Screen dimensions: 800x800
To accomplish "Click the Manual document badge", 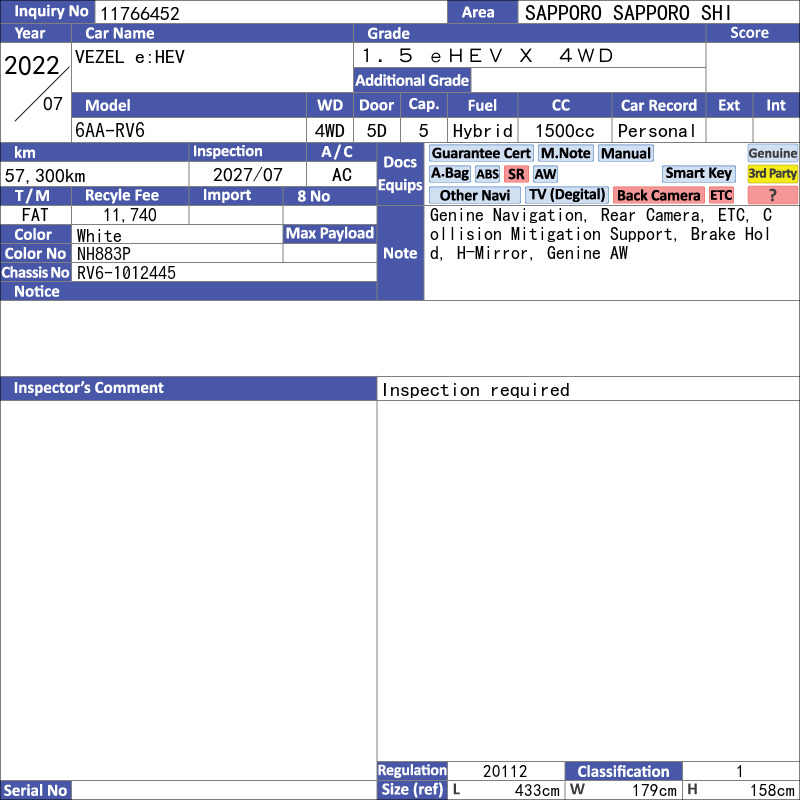I will click(x=626, y=153).
